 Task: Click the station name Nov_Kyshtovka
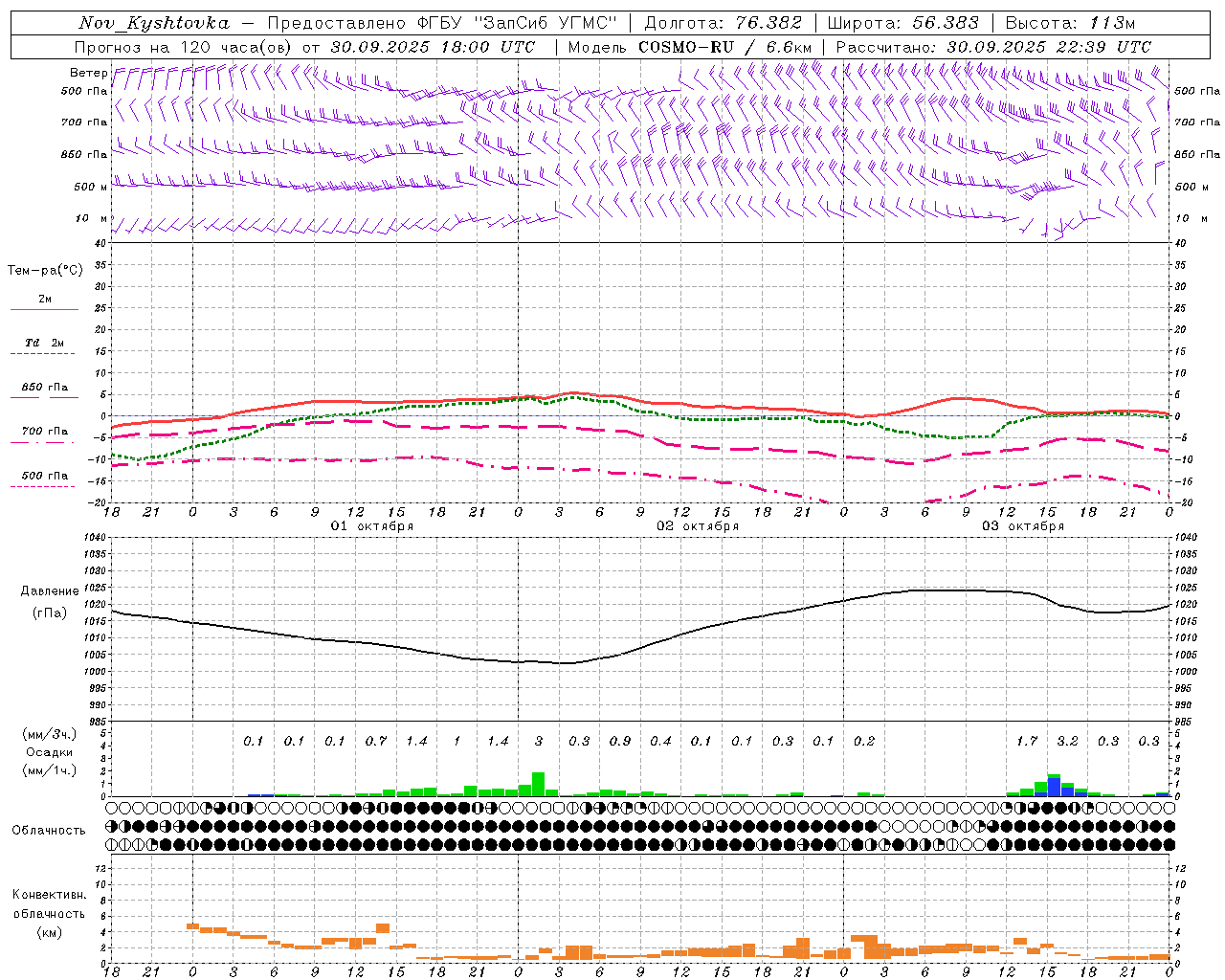(x=153, y=23)
